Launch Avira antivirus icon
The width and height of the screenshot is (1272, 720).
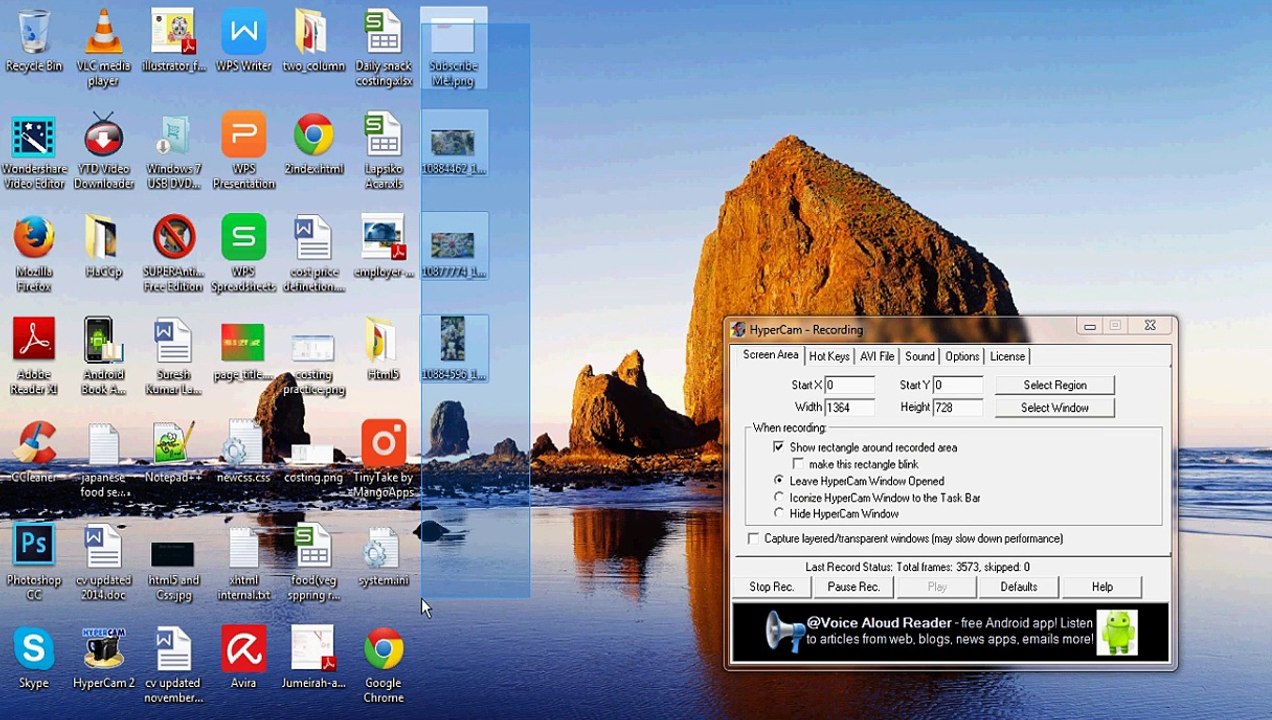(243, 658)
